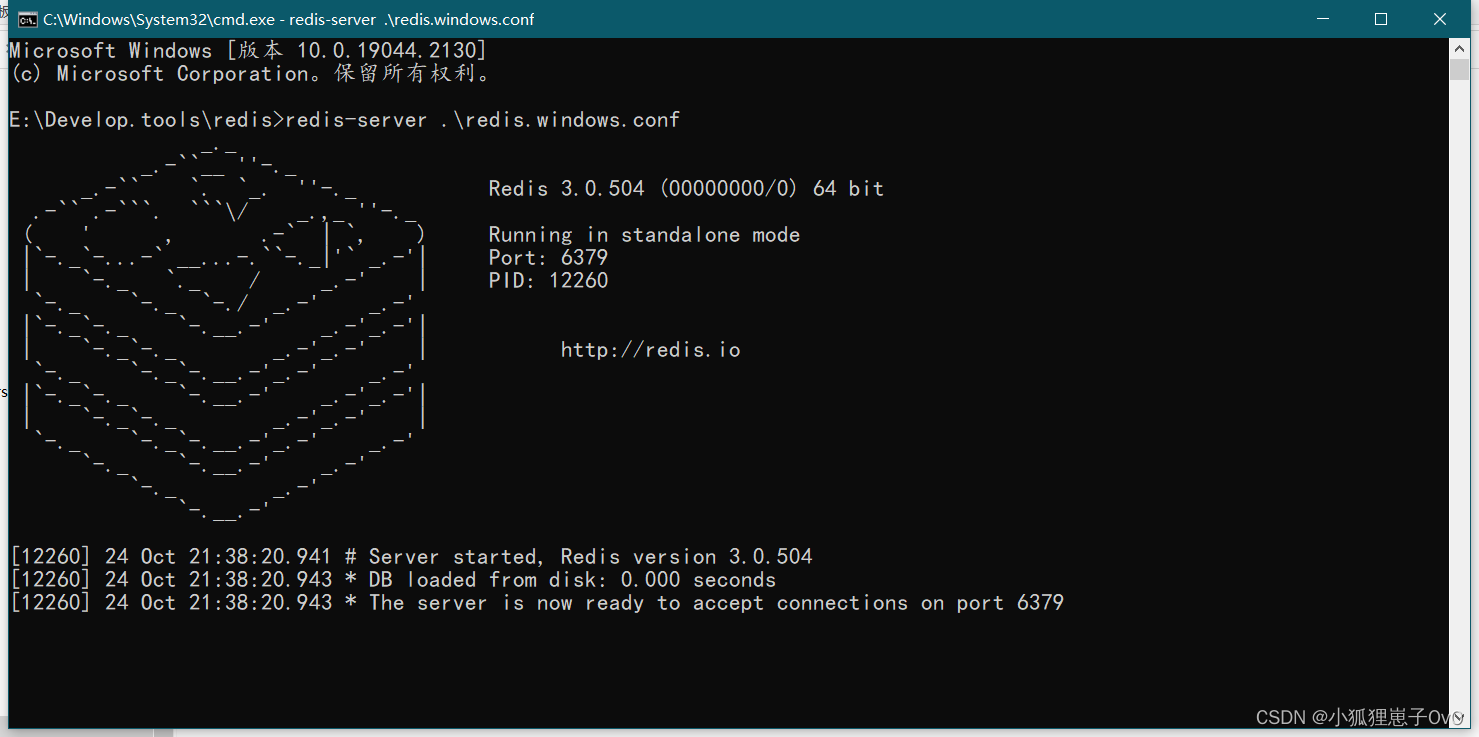This screenshot has width=1479, height=737.
Task: Click the vertical scrollbar thumb
Action: [x=1459, y=69]
